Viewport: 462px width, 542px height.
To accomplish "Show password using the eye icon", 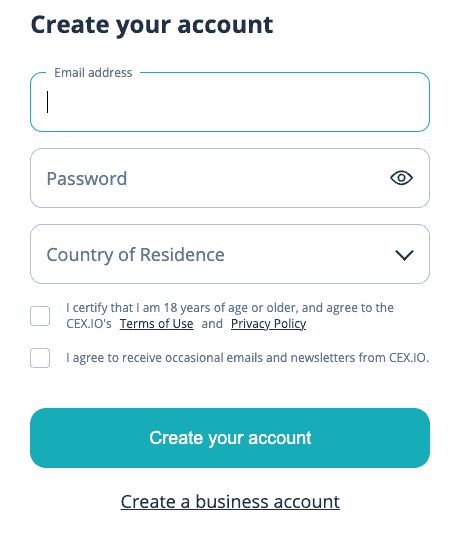I will (x=401, y=178).
